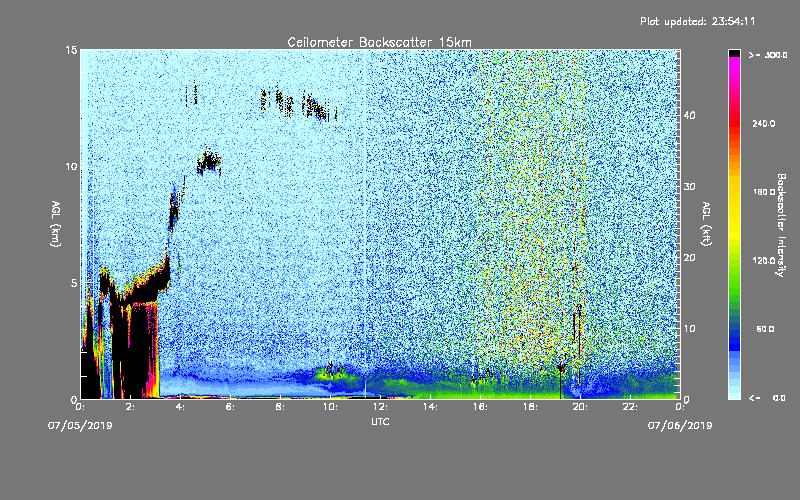800x500 pixels.
Task: Click the 'AGL (km)' axis label
Action: coord(56,224)
